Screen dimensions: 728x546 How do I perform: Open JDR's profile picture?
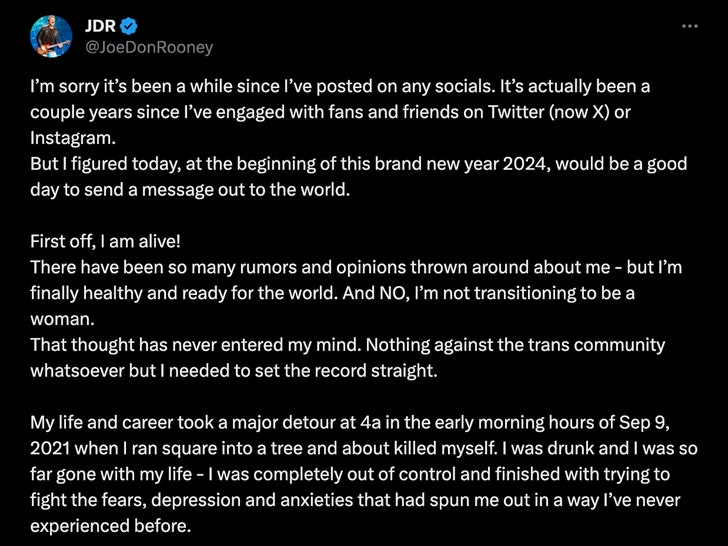pos(51,36)
